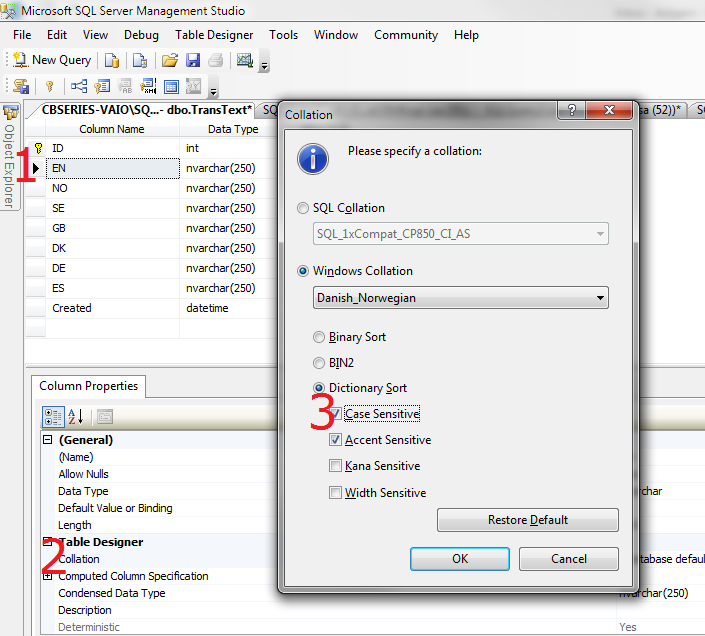705x636 pixels.
Task: Open the View menu
Action: click(x=95, y=35)
